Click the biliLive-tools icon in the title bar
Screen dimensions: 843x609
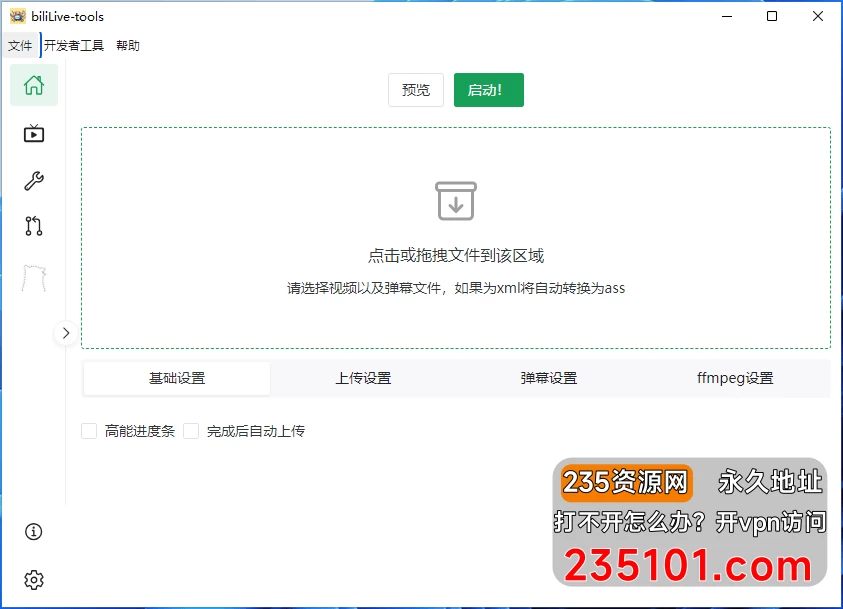[x=17, y=16]
